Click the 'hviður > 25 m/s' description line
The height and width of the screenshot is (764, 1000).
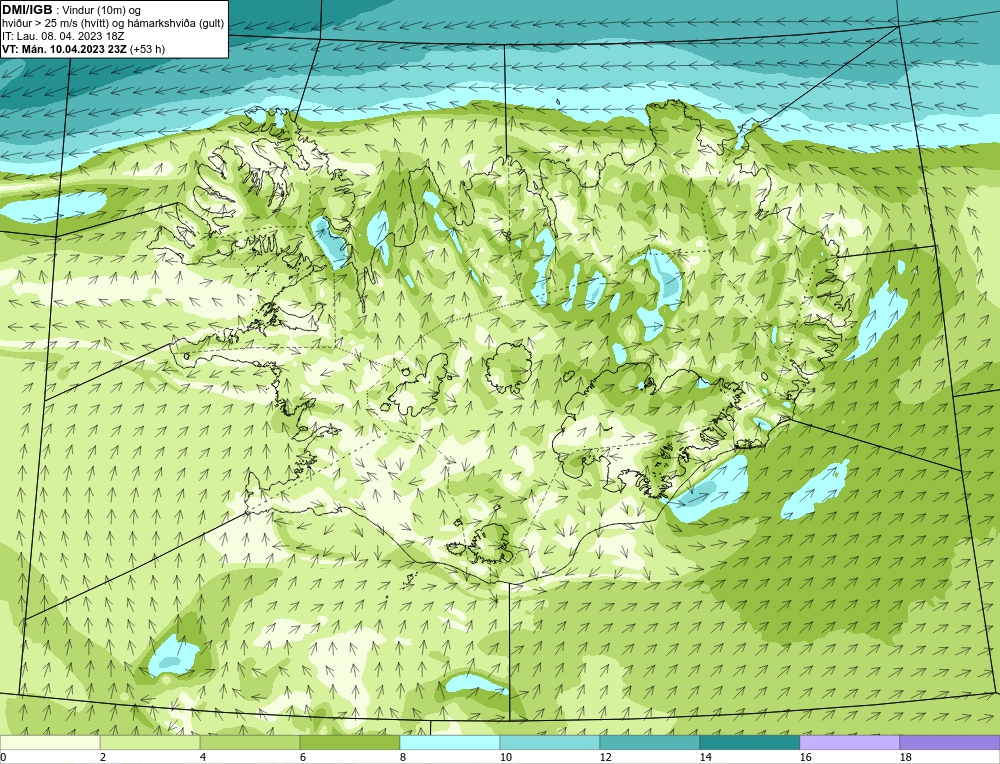[113, 24]
